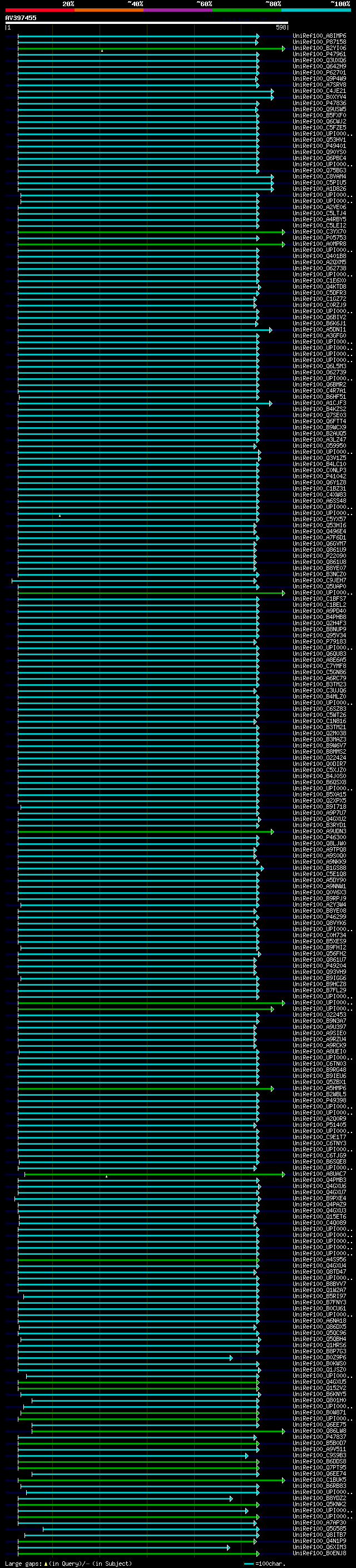Viewport: 356px width, 1568px height.
Task: Click the white query sequence scale bar
Action: pos(147,22)
